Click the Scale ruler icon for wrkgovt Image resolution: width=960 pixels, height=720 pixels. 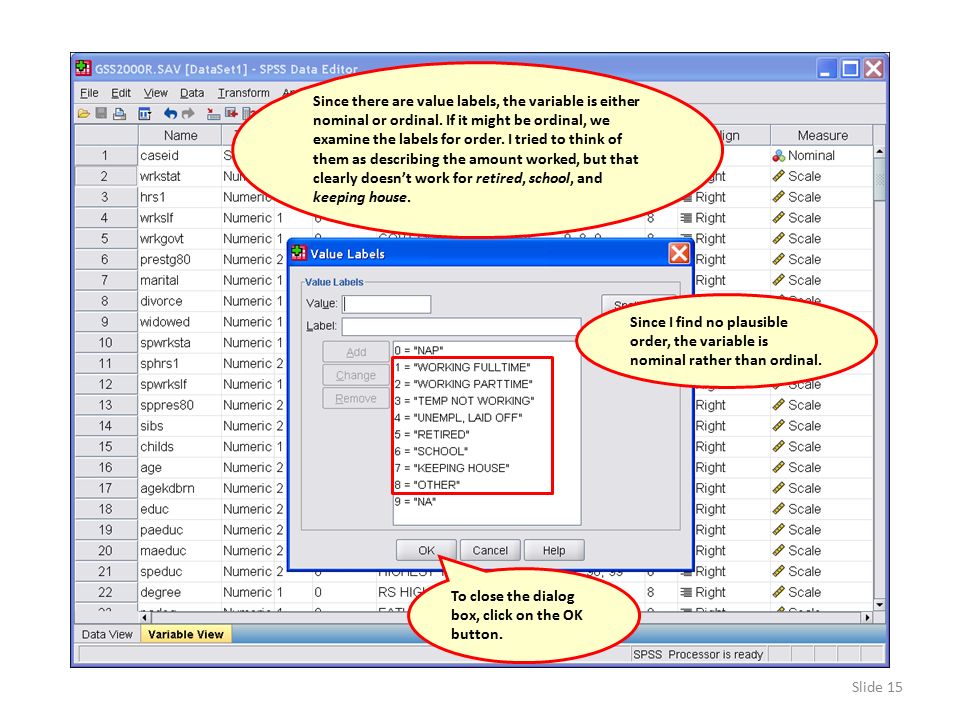[779, 239]
